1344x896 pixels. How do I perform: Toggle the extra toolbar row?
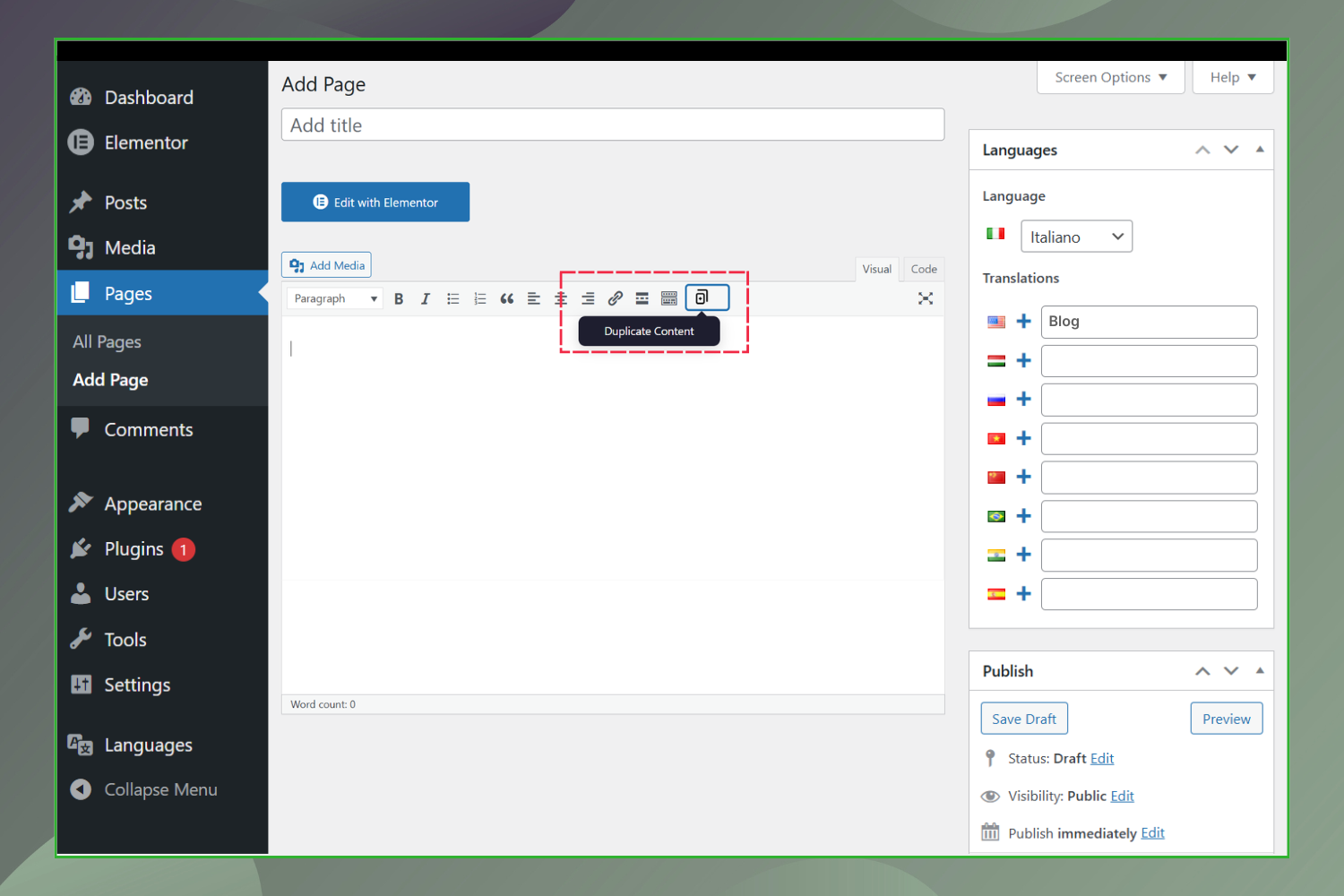pyautogui.click(x=668, y=297)
